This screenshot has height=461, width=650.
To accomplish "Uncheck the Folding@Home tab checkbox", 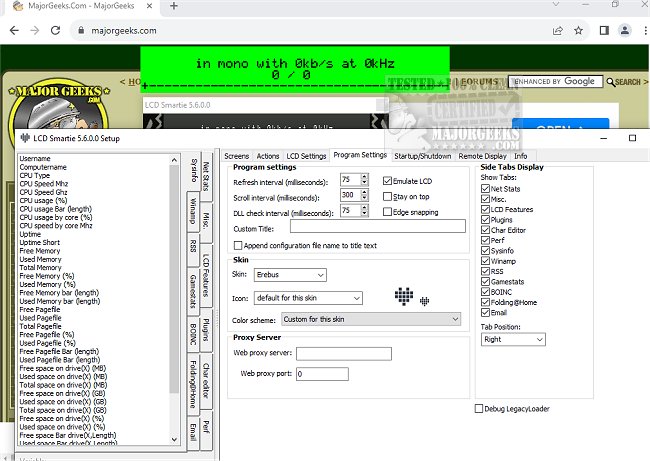I will 485,302.
